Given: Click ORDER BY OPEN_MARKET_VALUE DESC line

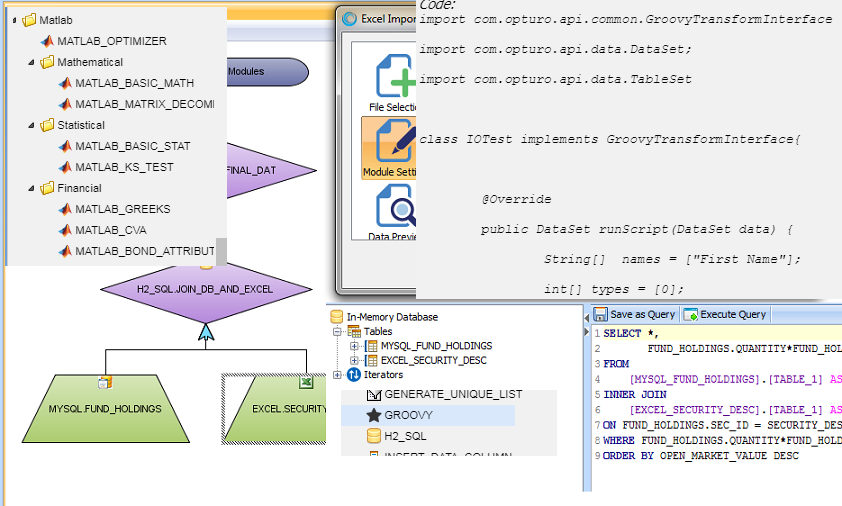Looking at the screenshot, I should click(701, 456).
